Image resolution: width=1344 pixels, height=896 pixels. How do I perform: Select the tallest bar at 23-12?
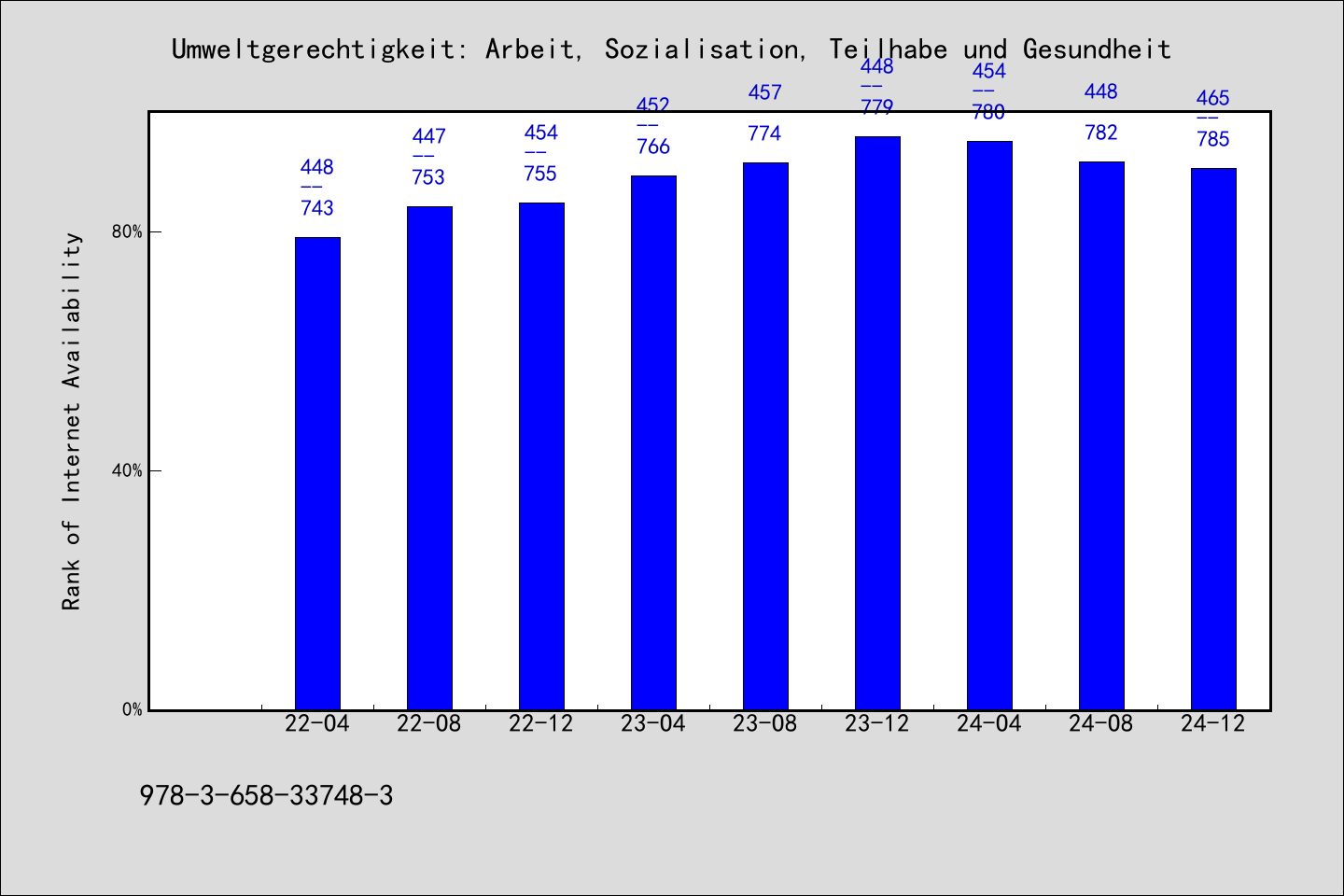(x=877, y=423)
